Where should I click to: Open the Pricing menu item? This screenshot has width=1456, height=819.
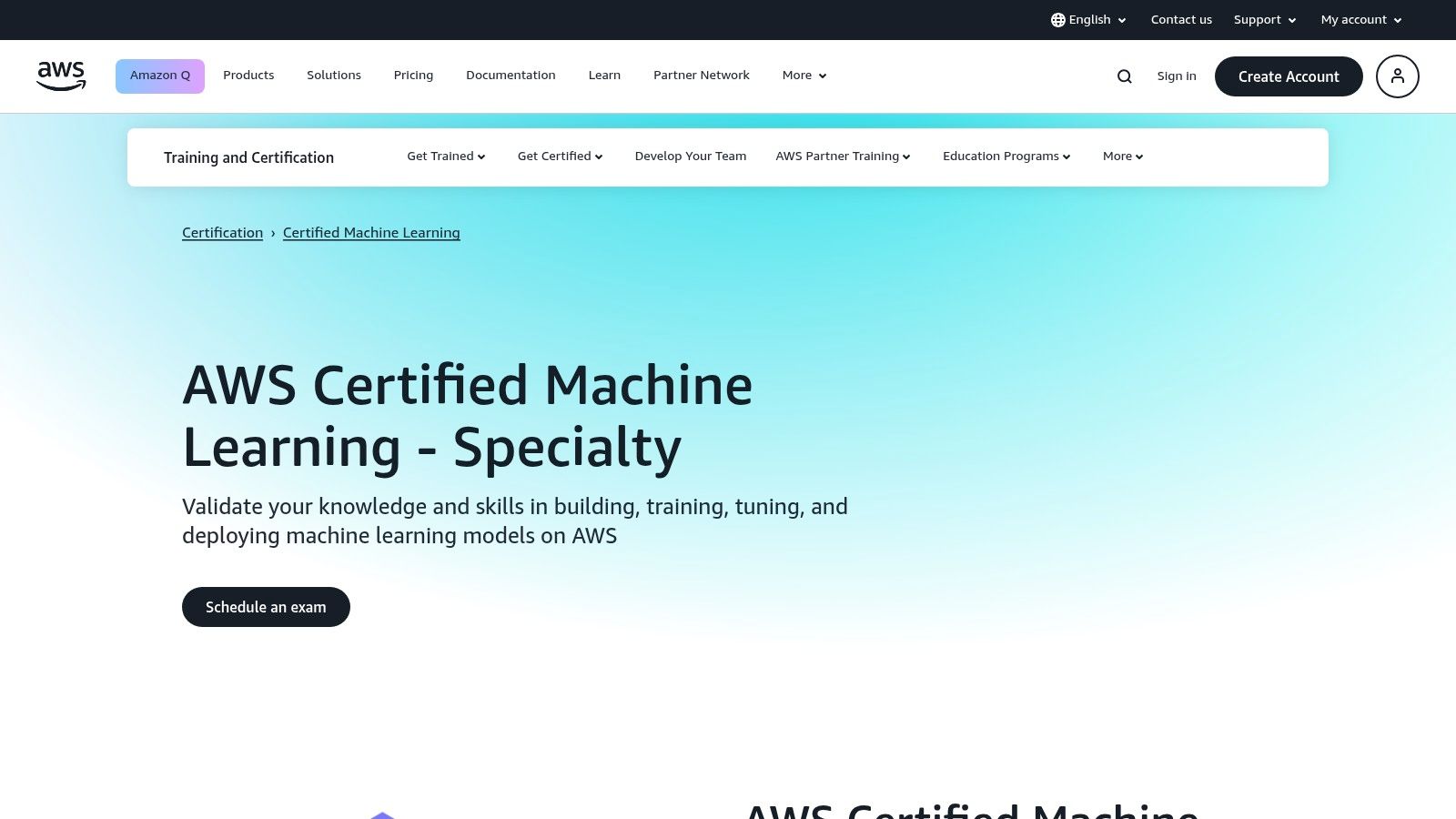point(413,76)
